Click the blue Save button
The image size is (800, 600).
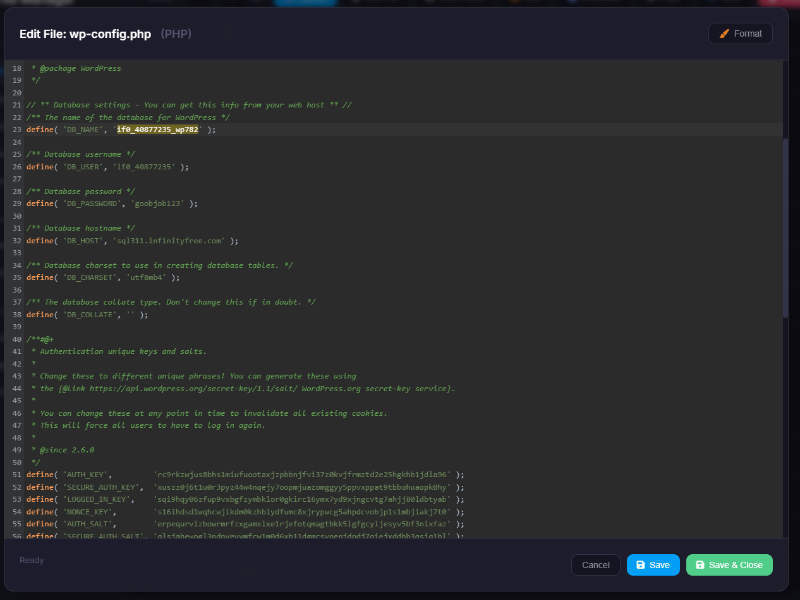pyautogui.click(x=653, y=565)
